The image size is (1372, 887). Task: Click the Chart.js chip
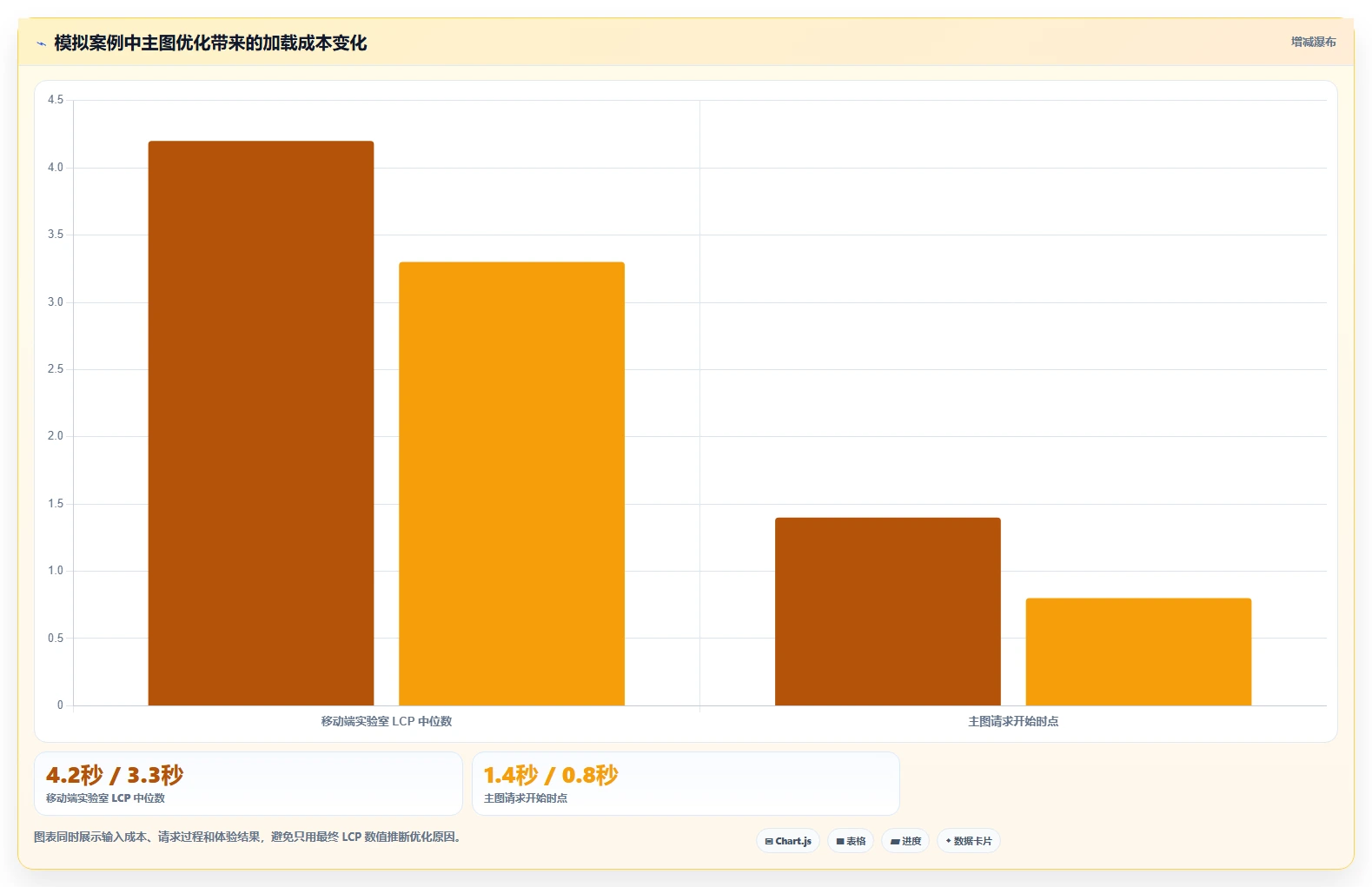pyautogui.click(x=788, y=841)
